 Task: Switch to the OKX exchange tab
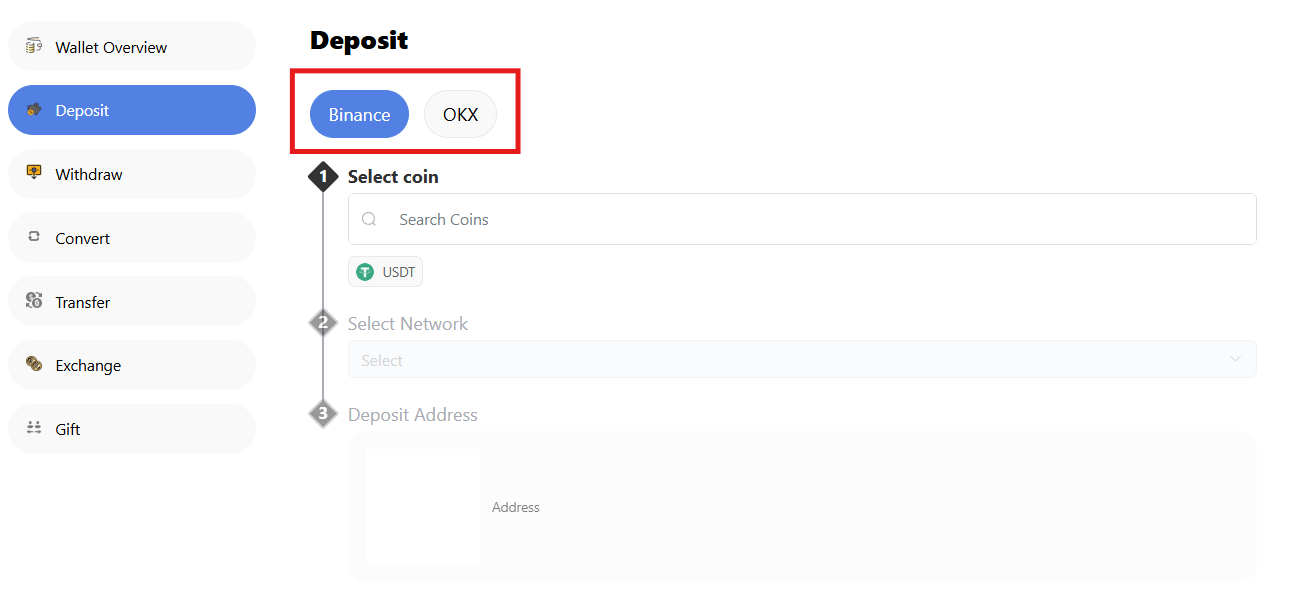[460, 114]
